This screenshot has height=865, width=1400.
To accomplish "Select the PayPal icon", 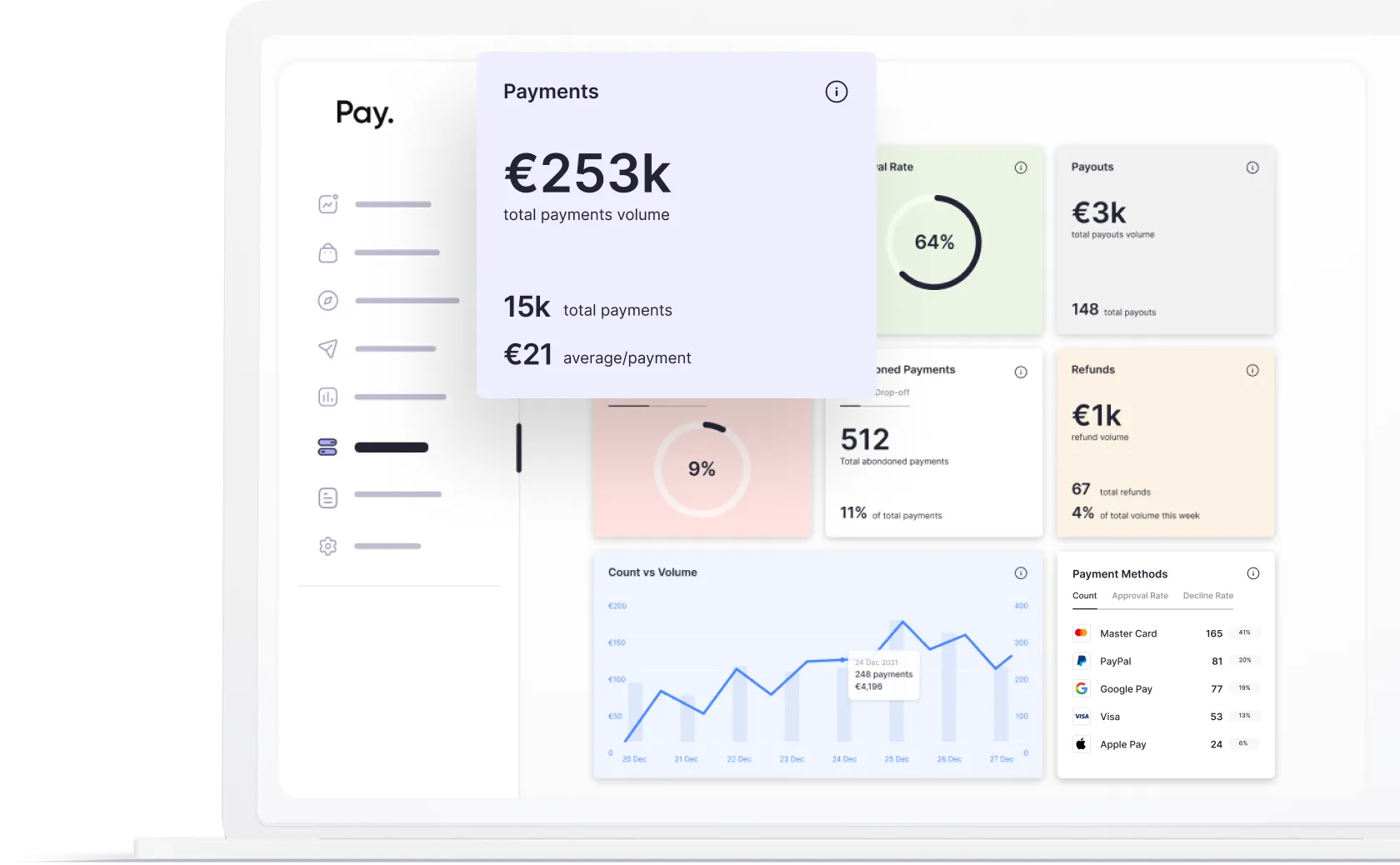I will (x=1081, y=661).
